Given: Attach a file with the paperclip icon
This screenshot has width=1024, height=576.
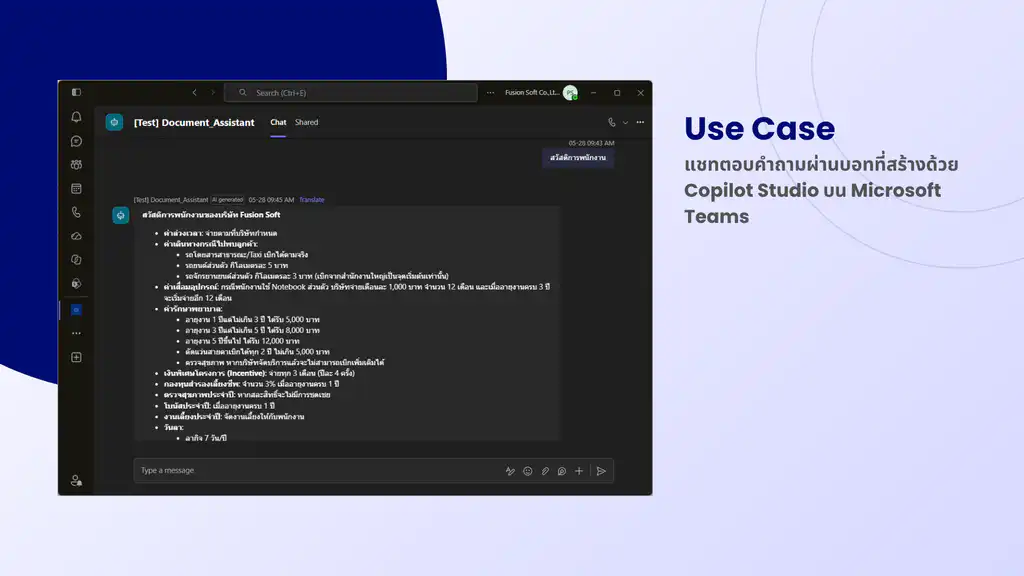Looking at the screenshot, I should (x=545, y=471).
